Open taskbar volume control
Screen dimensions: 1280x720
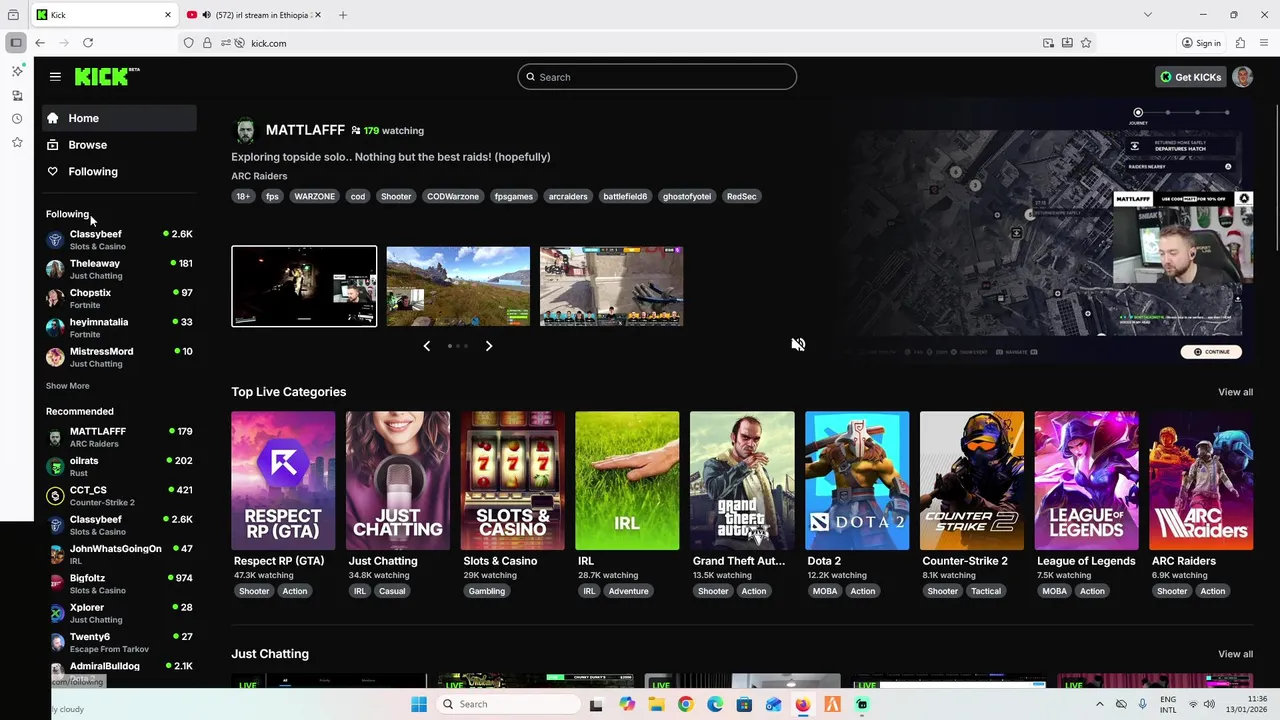[x=1209, y=704]
